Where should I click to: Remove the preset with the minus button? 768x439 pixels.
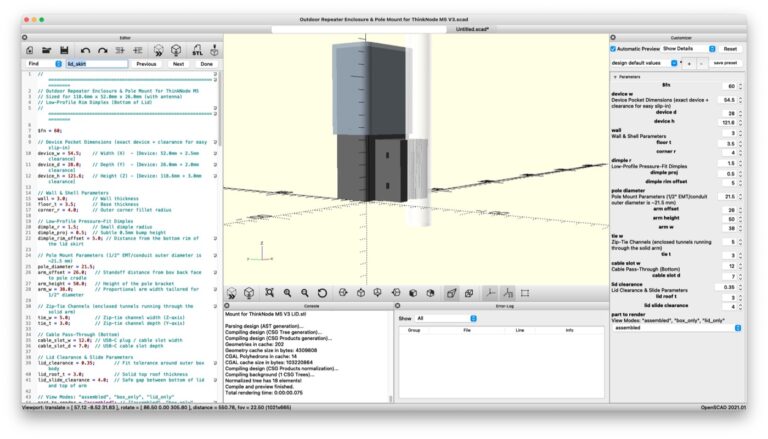(701, 64)
